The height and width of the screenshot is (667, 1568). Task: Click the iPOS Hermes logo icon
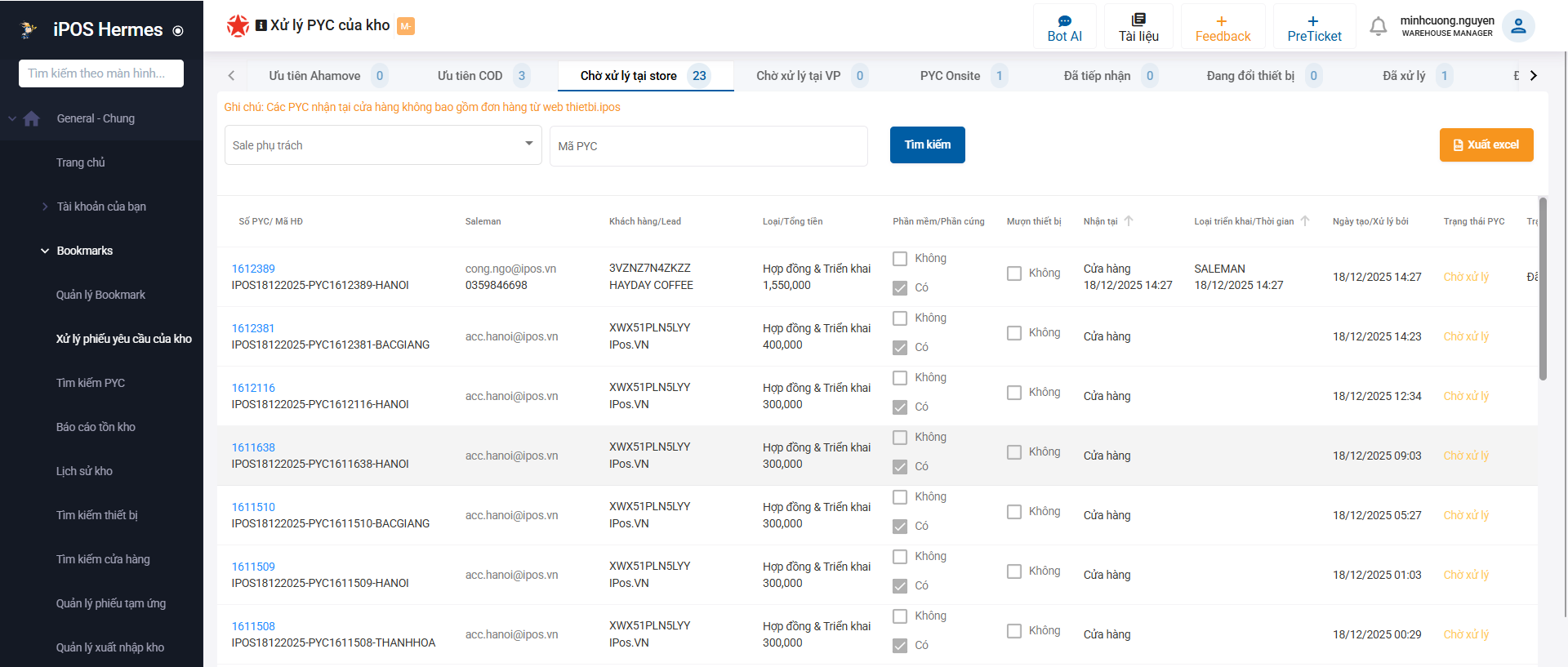point(29,30)
